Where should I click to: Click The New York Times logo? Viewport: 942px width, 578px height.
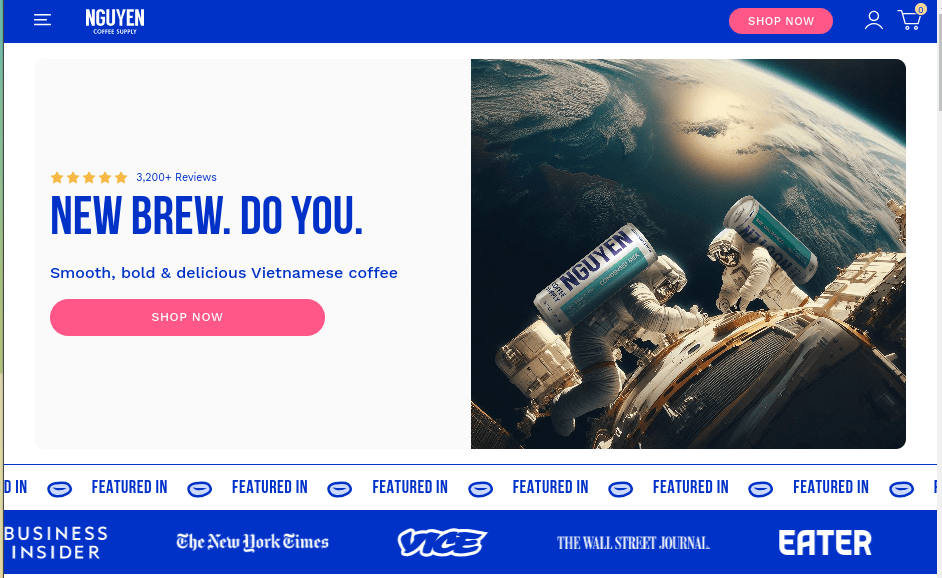coord(252,542)
